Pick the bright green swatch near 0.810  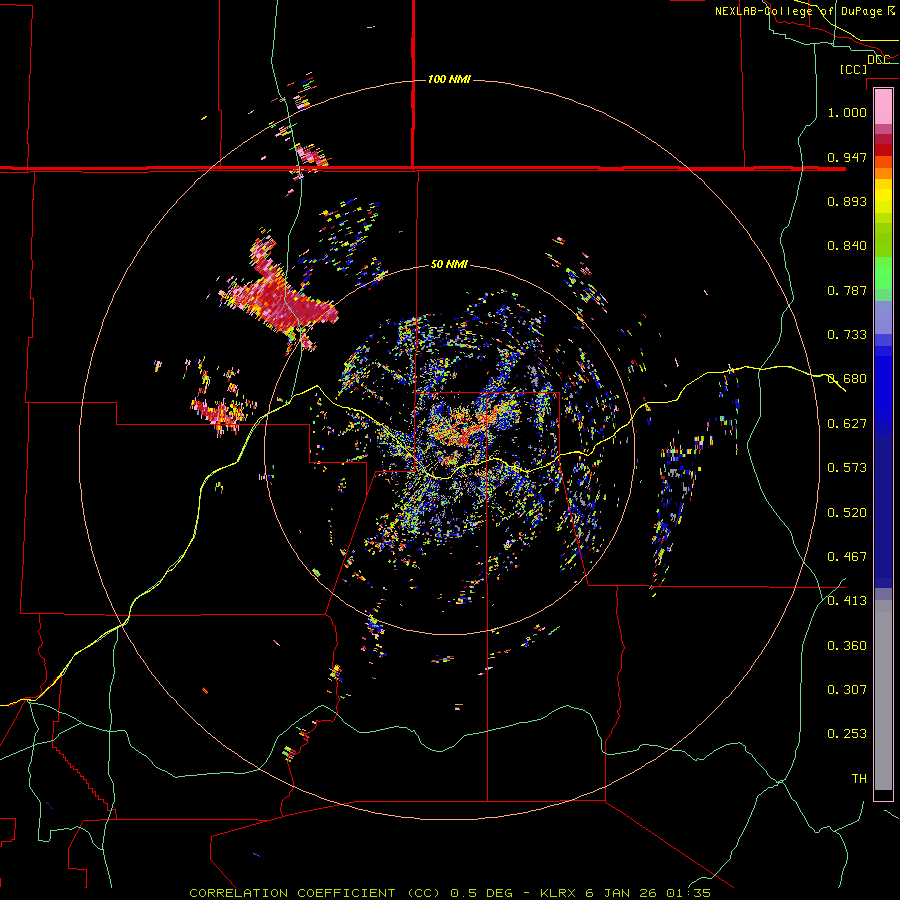[883, 273]
